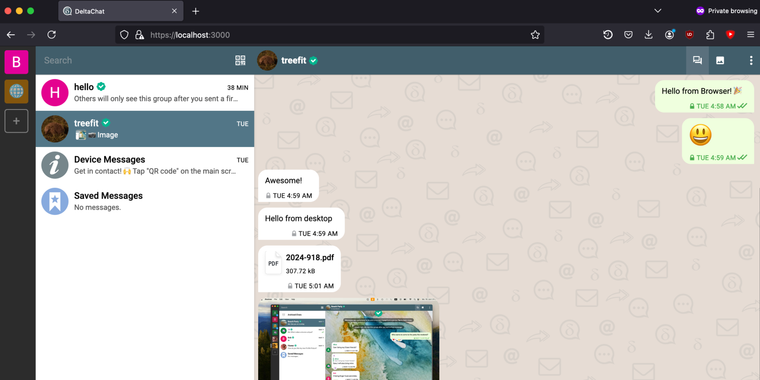Click treefit name in chat header
760x380 pixels.
pos(294,61)
